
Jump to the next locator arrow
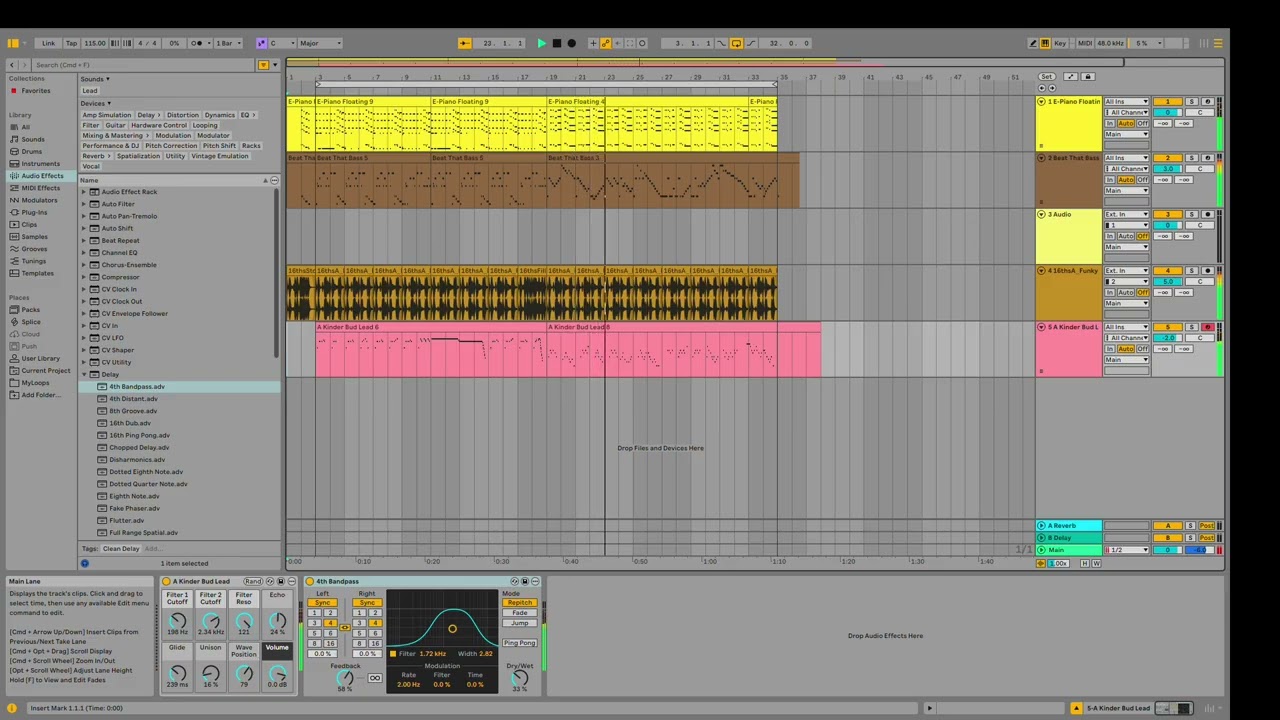pos(1052,87)
